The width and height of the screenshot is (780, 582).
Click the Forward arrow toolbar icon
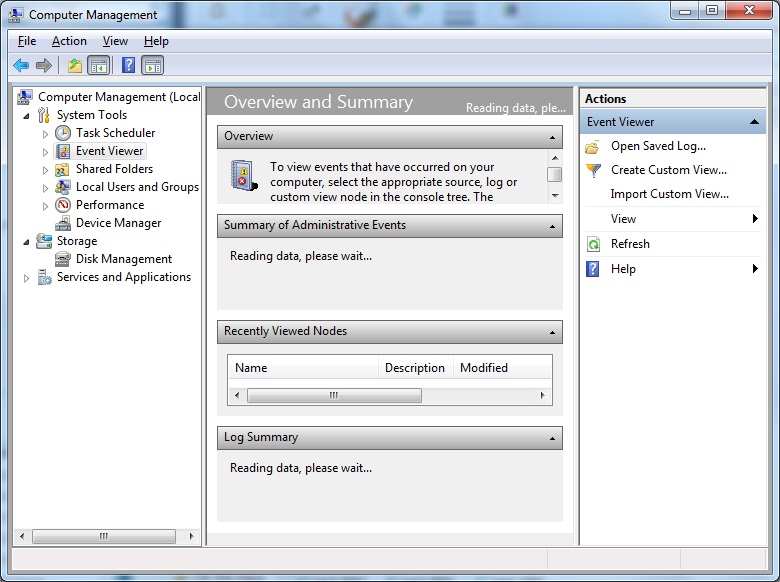[44, 65]
